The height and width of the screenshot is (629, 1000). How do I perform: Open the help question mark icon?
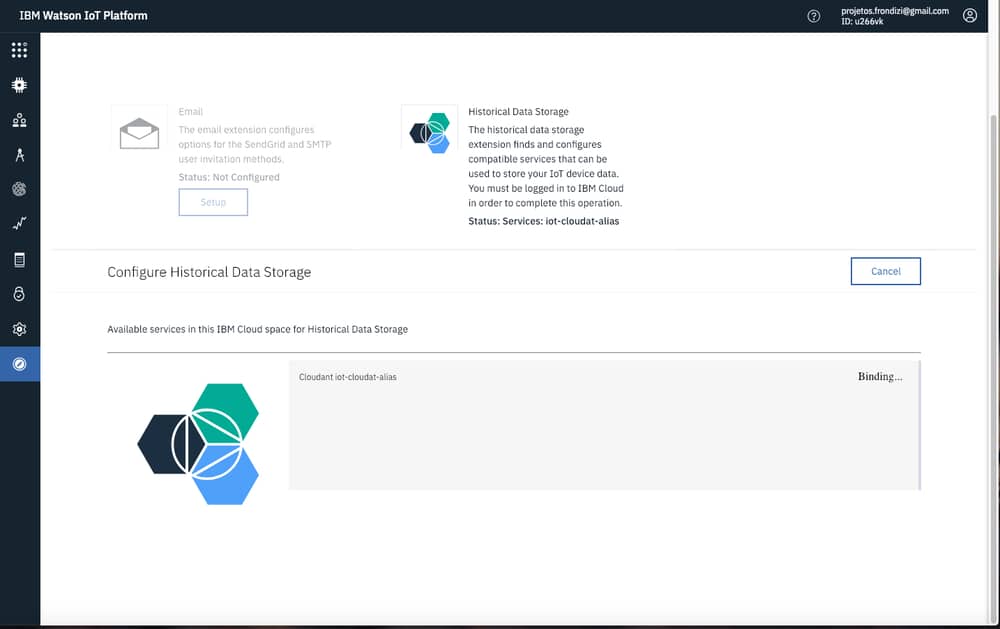pos(814,16)
